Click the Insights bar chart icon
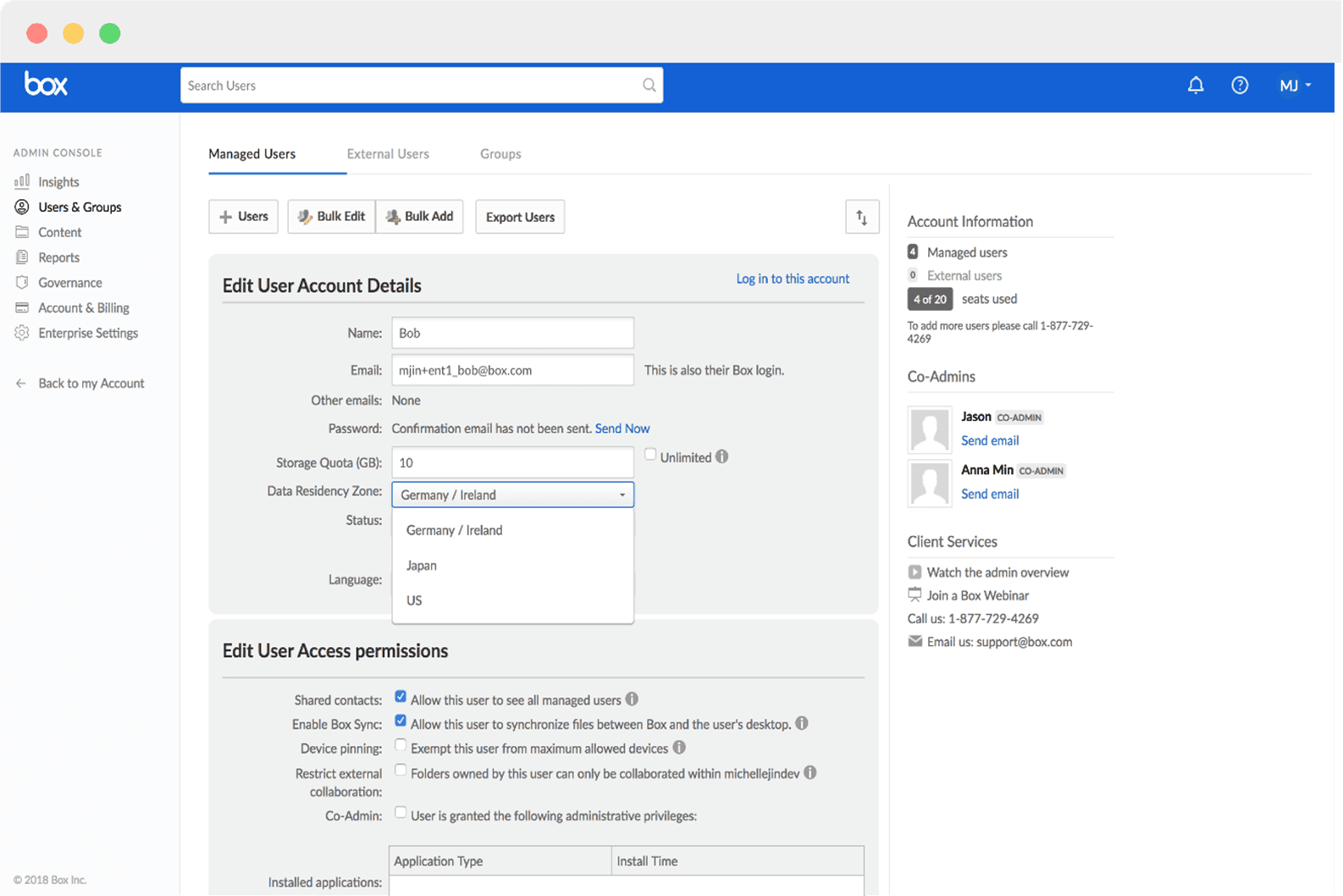The image size is (1343, 896). click(x=22, y=181)
